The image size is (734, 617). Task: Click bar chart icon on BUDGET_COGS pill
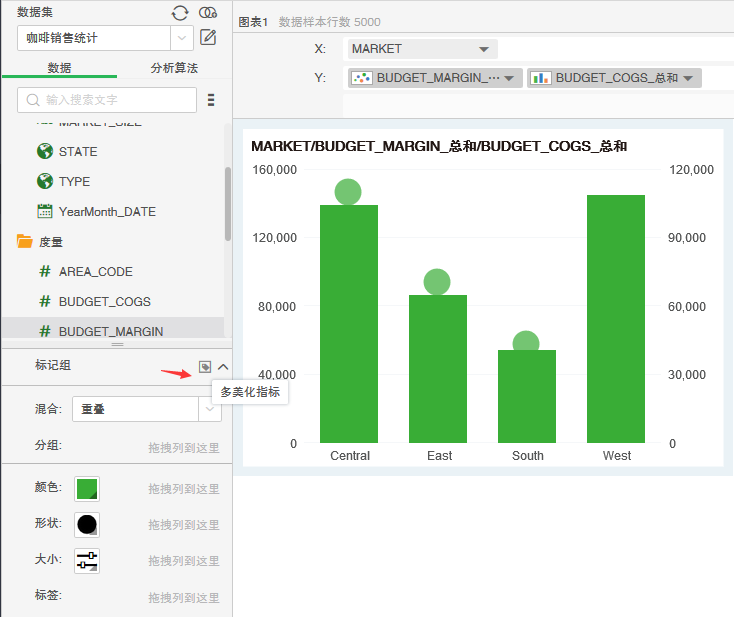(541, 78)
